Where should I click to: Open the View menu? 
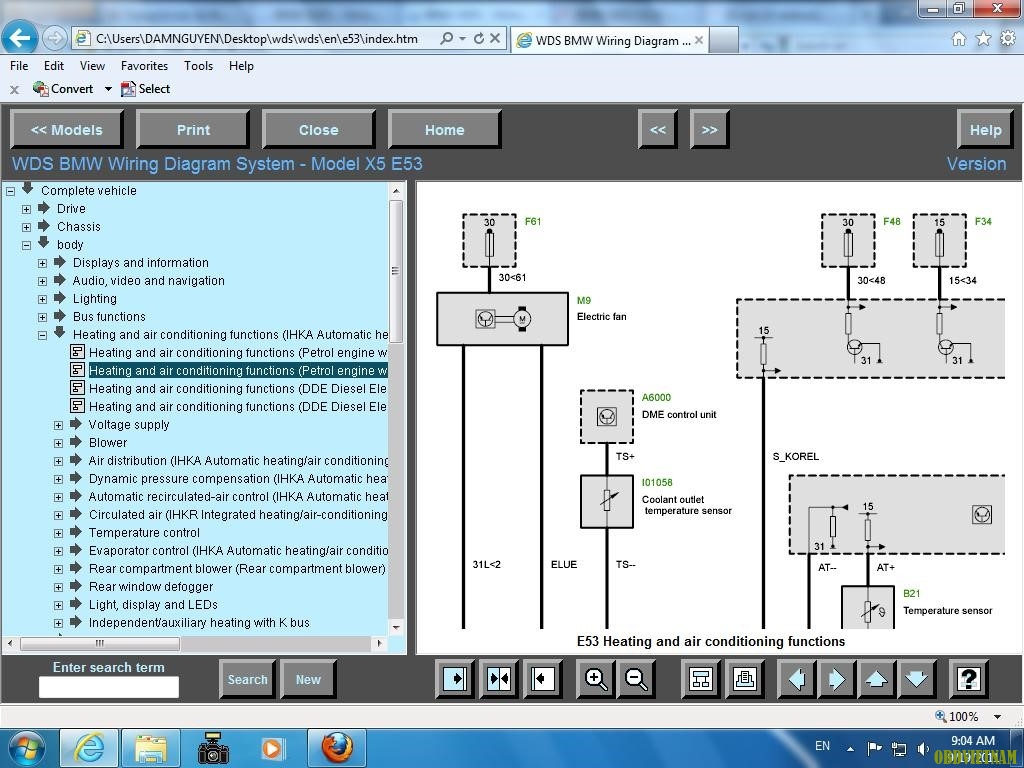[x=92, y=66]
